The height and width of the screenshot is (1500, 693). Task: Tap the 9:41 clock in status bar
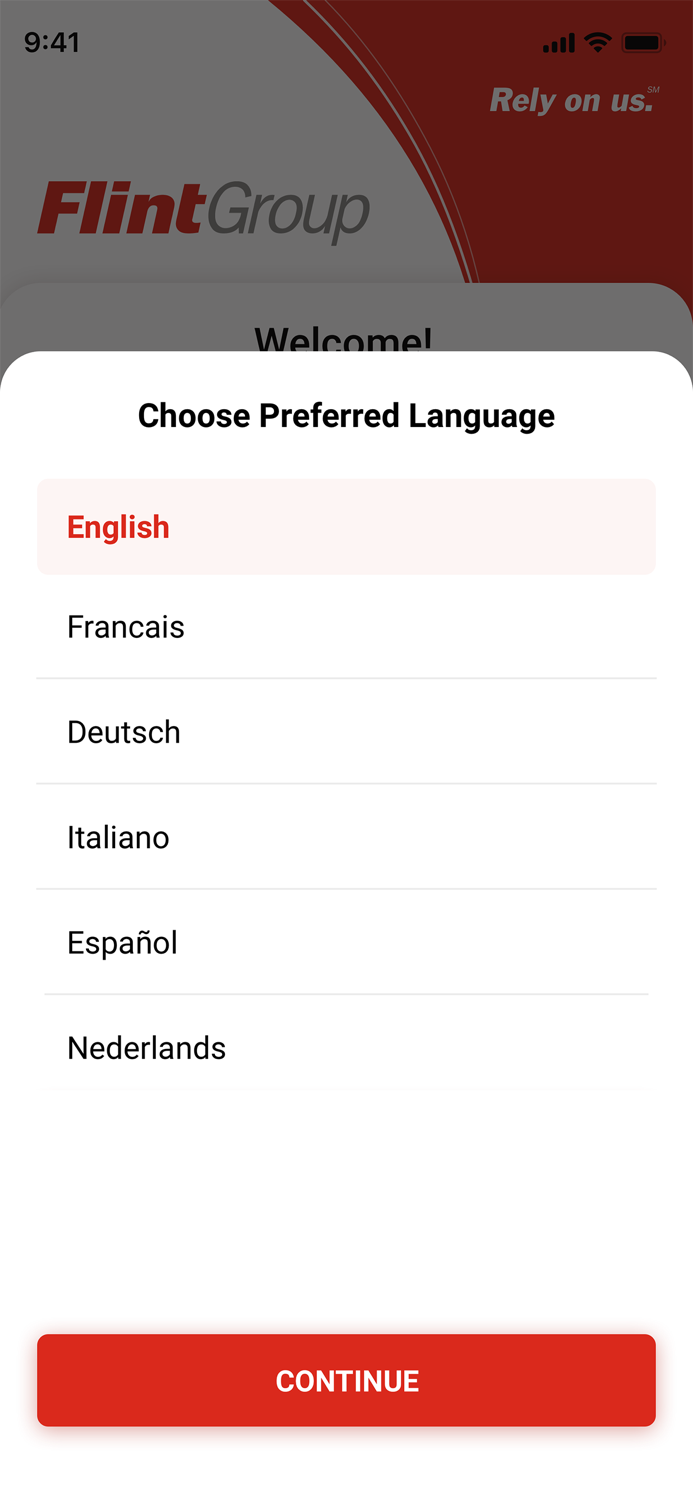point(52,42)
